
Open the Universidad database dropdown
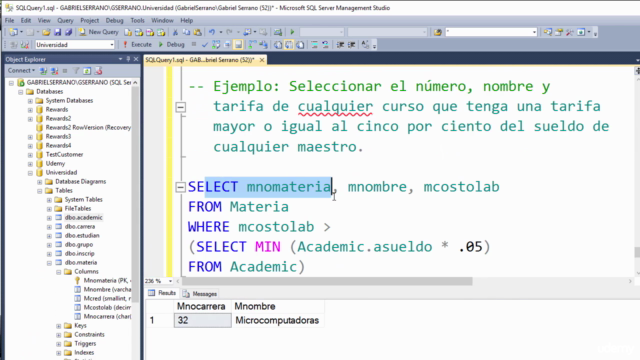coord(111,44)
